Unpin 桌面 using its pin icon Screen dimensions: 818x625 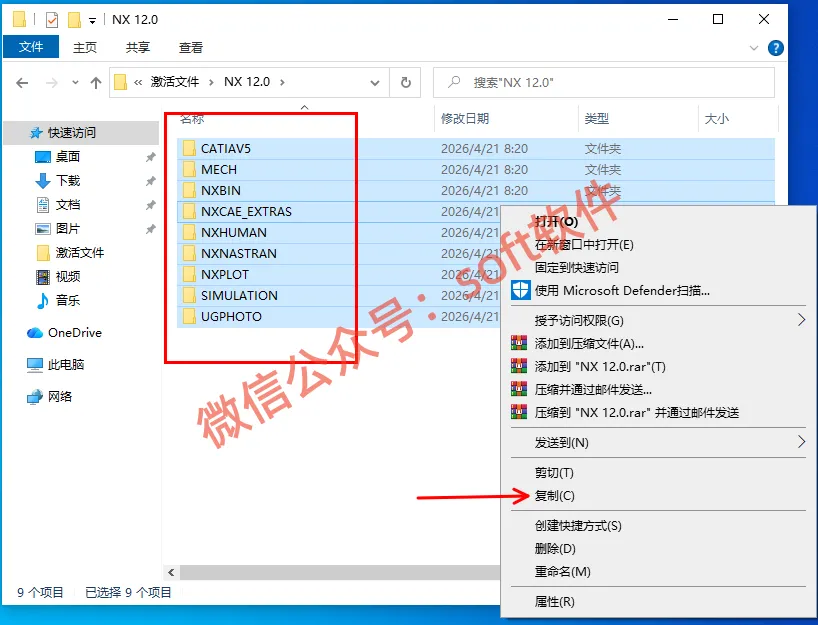tap(150, 157)
